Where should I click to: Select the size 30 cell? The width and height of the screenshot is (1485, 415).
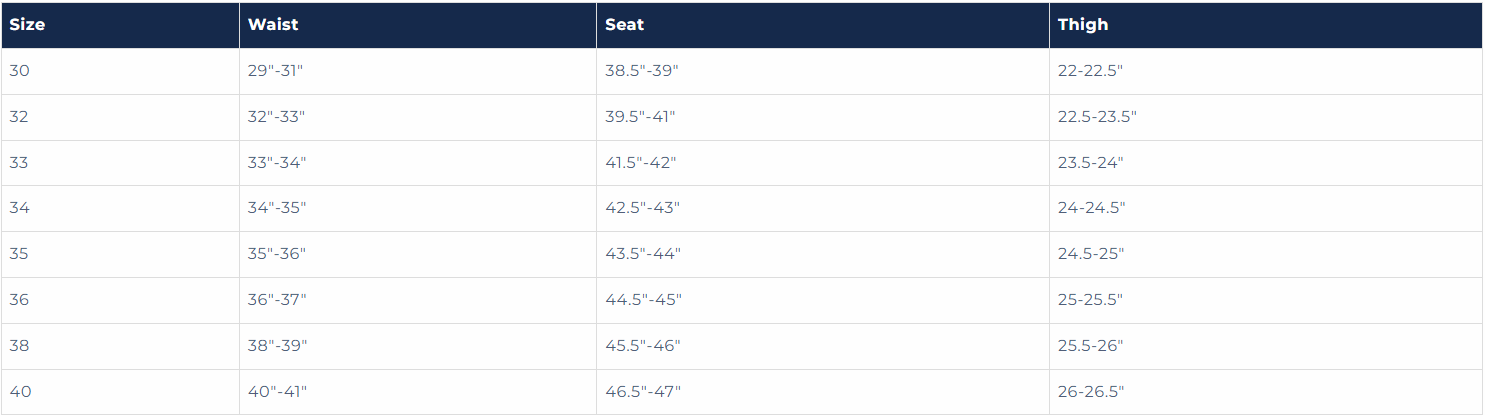[x=19, y=71]
